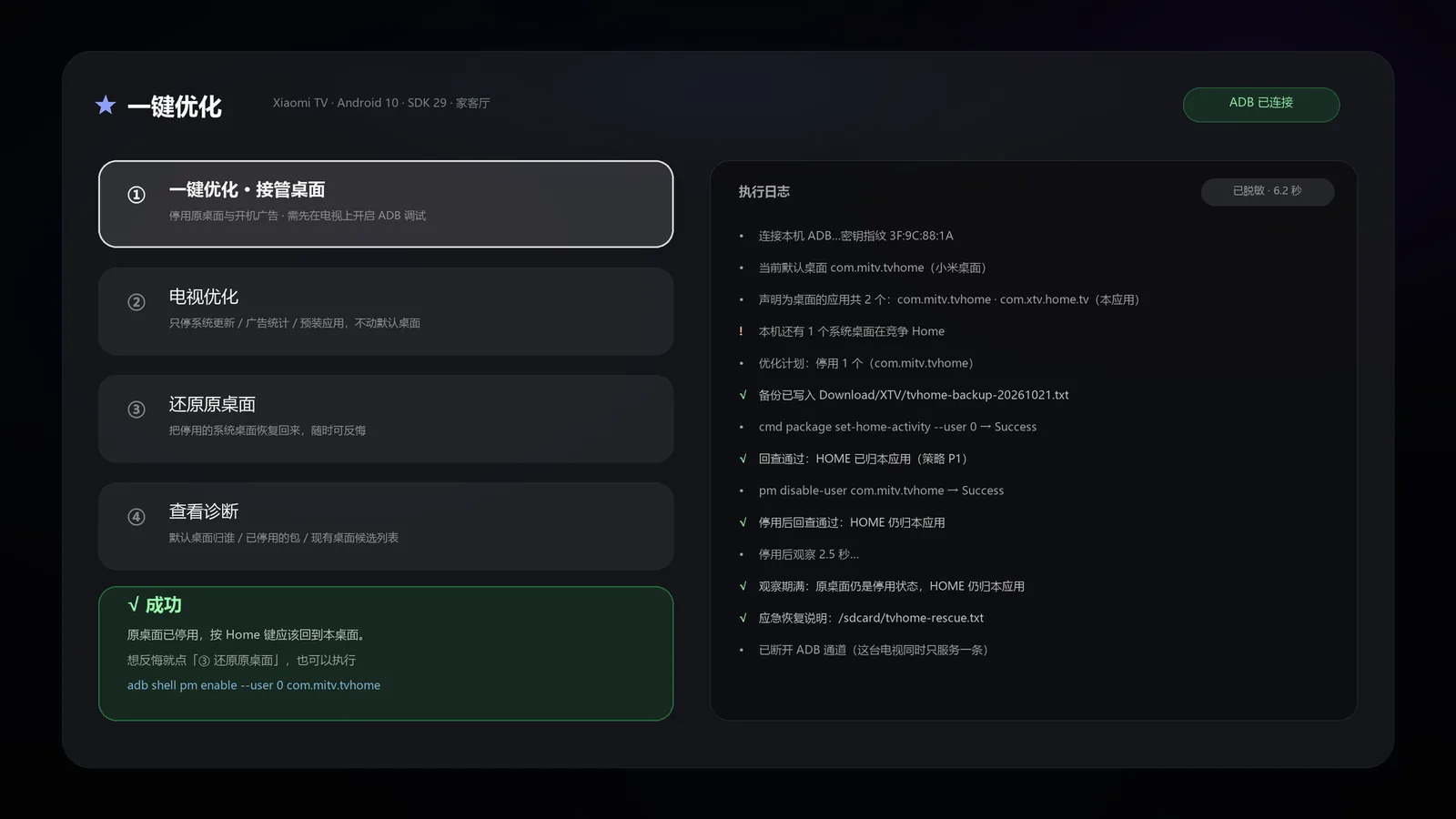Viewport: 1456px width, 819px height.
Task: Click the ADB 已连接 status pill
Action: point(1261,104)
